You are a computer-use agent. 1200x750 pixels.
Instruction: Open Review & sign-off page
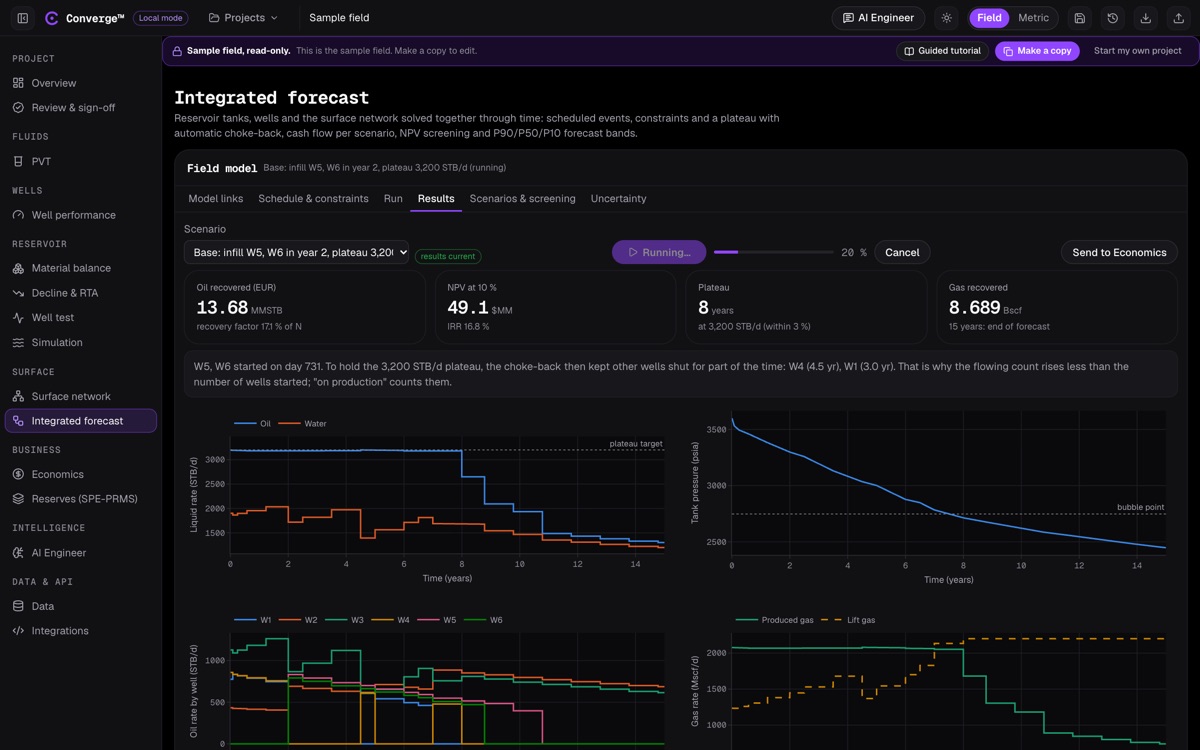point(80,107)
